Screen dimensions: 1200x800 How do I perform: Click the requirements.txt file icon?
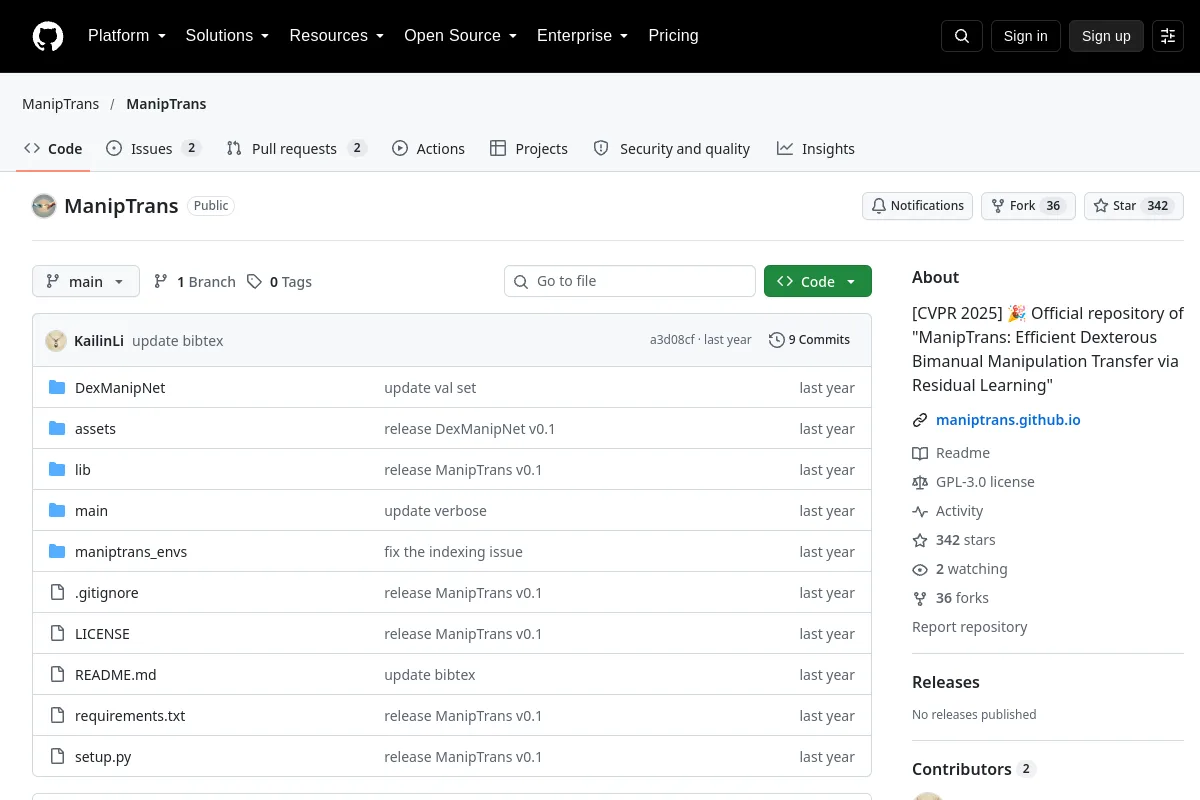click(57, 716)
